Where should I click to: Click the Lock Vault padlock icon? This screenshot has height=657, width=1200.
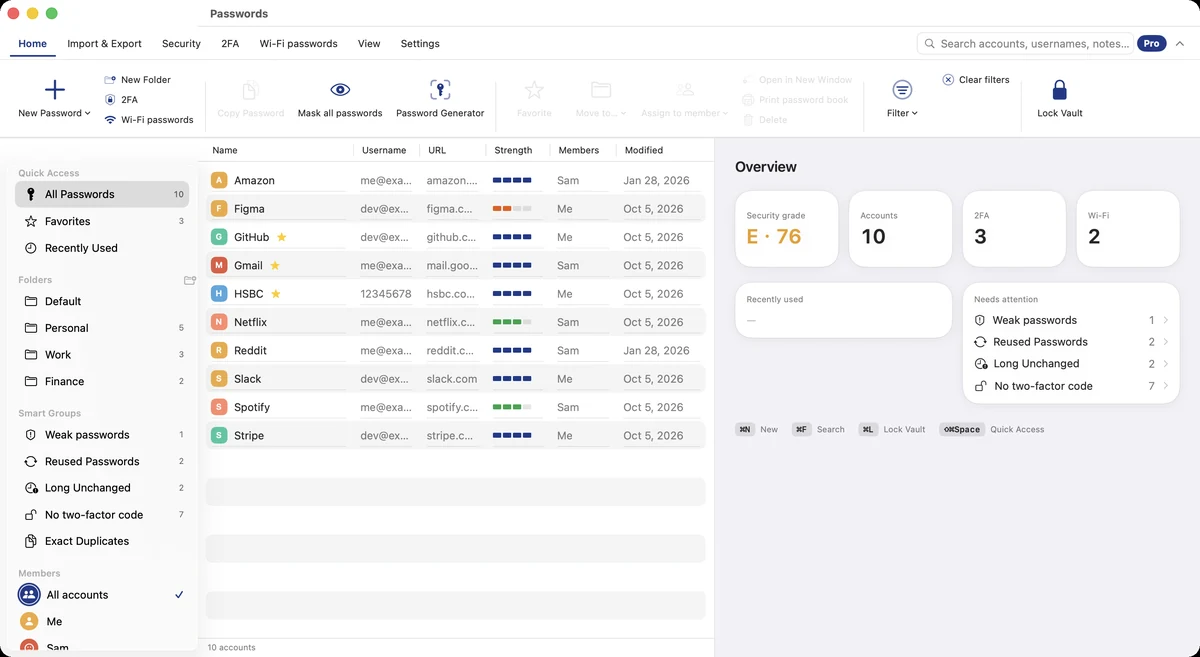(x=1060, y=90)
